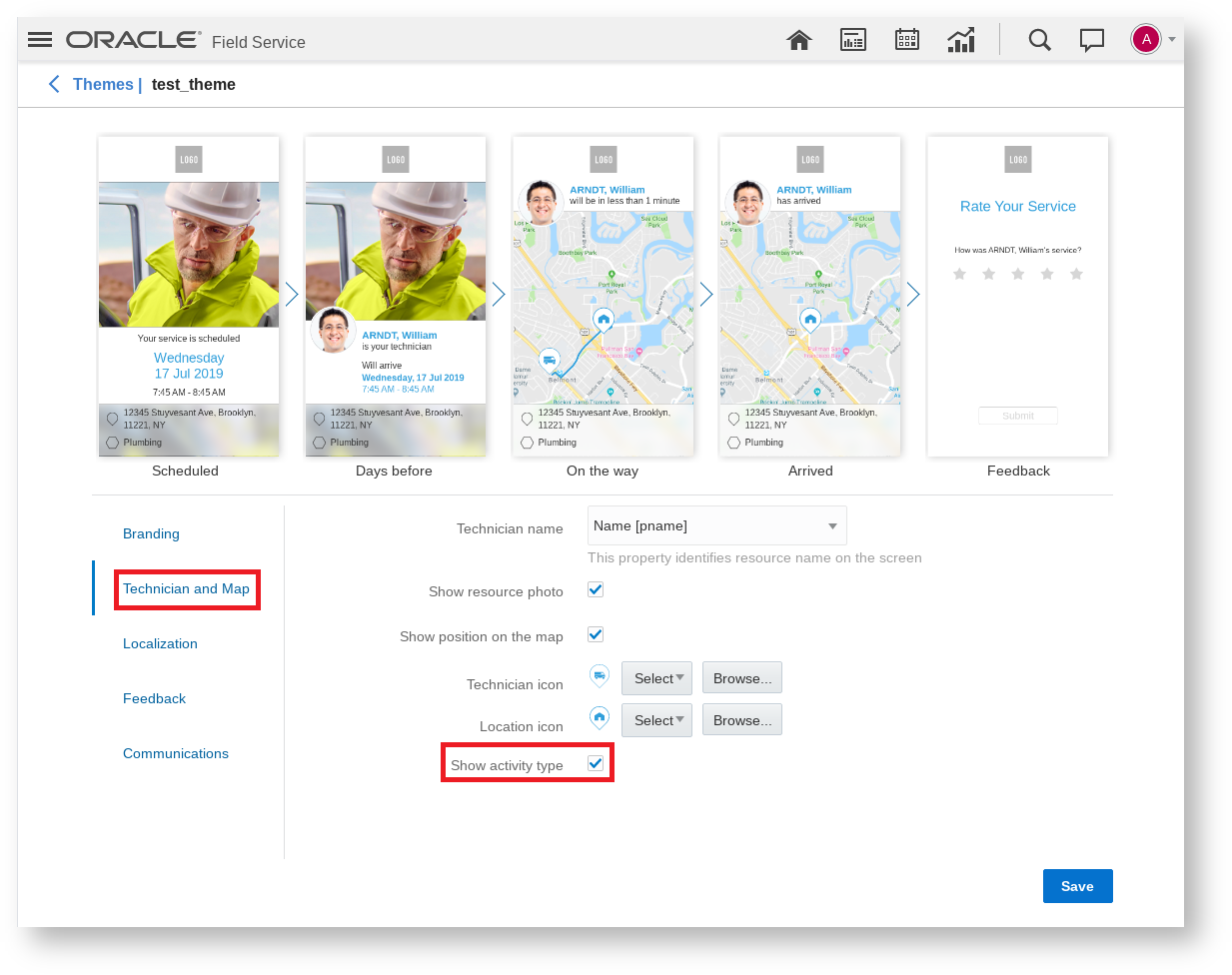Image resolution: width=1232 pixels, height=975 pixels.
Task: Toggle Show resource photo checkbox
Action: point(596,589)
